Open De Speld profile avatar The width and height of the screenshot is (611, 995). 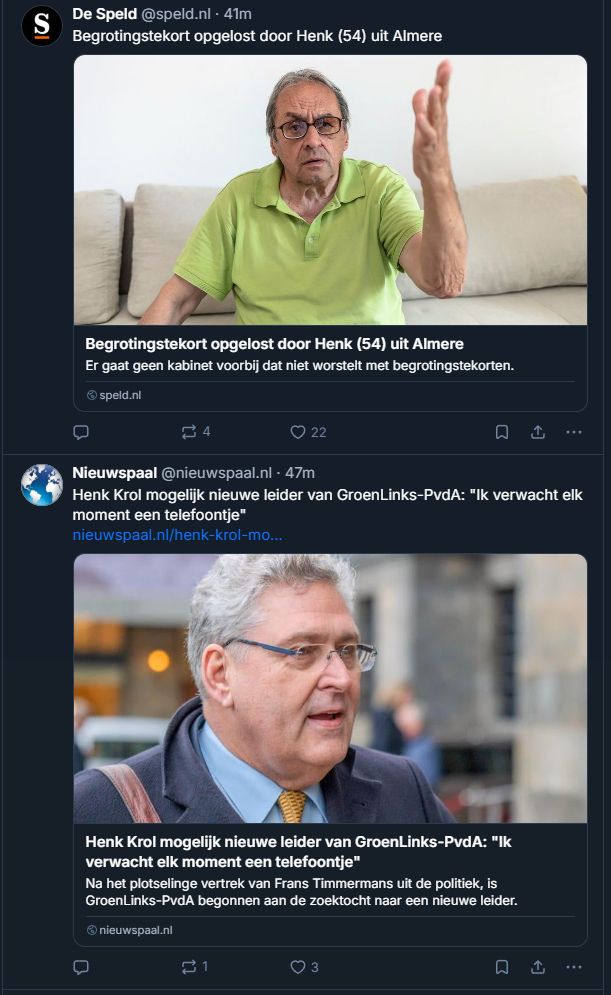tap(42, 26)
